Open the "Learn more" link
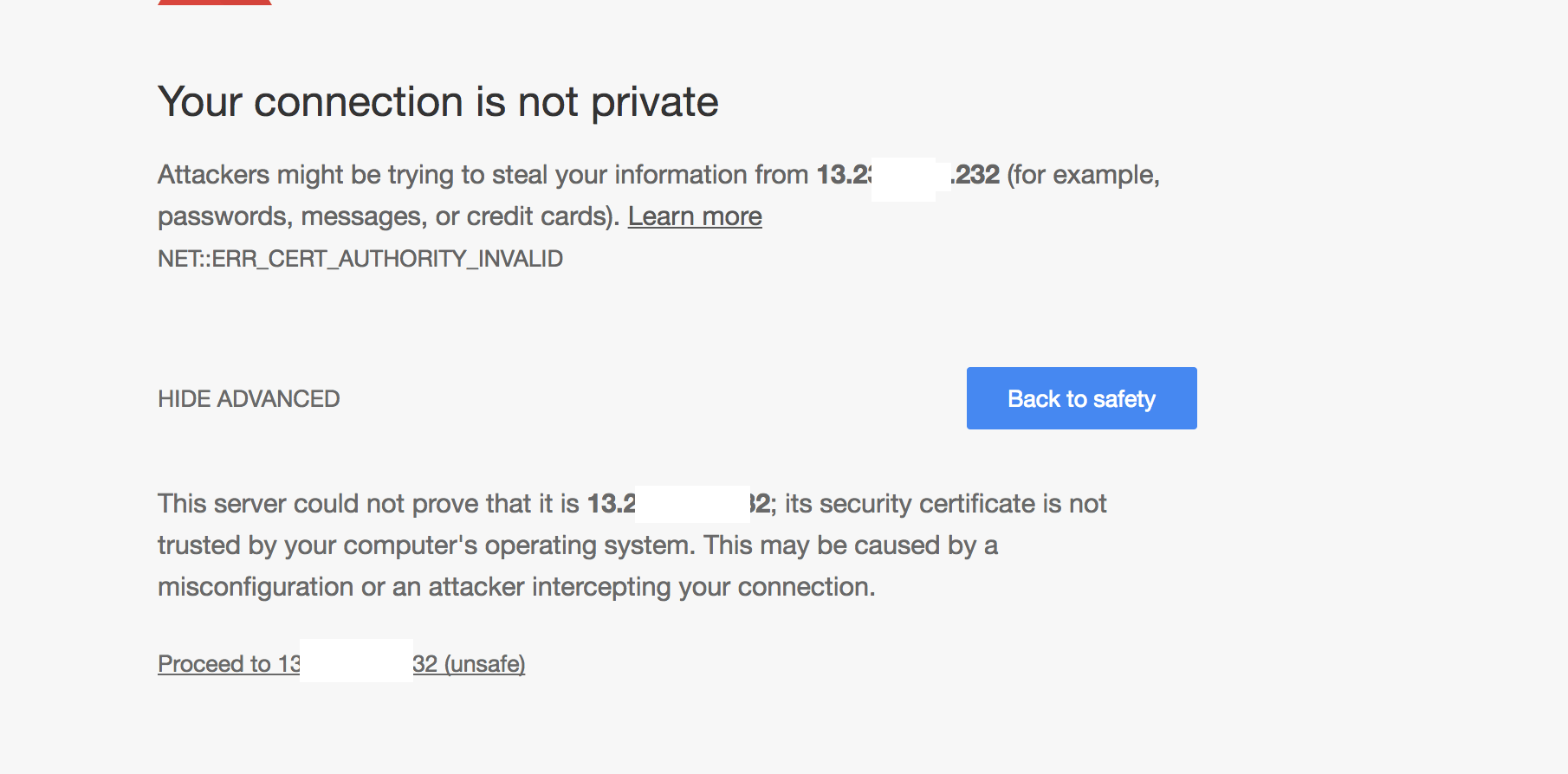This screenshot has width=1568, height=774. point(695,216)
